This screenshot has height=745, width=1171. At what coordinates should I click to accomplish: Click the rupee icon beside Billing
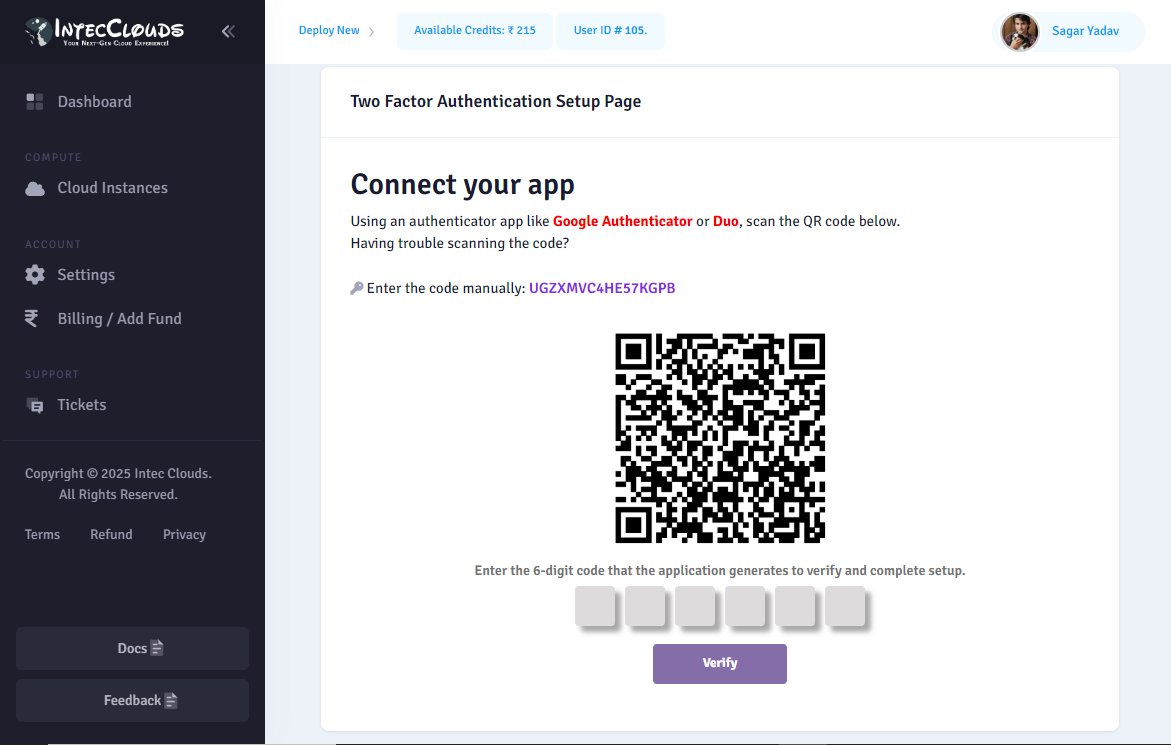point(31,319)
